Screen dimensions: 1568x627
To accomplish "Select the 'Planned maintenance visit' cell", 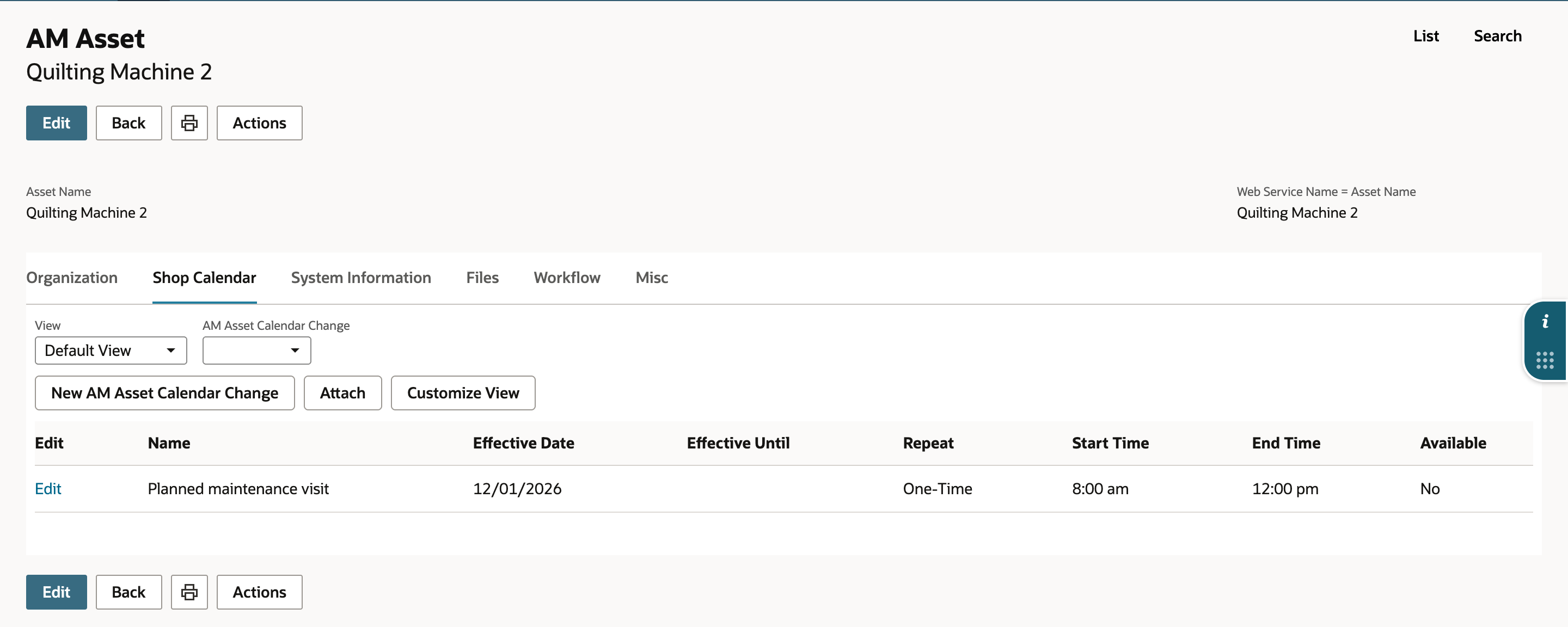I will 238,489.
